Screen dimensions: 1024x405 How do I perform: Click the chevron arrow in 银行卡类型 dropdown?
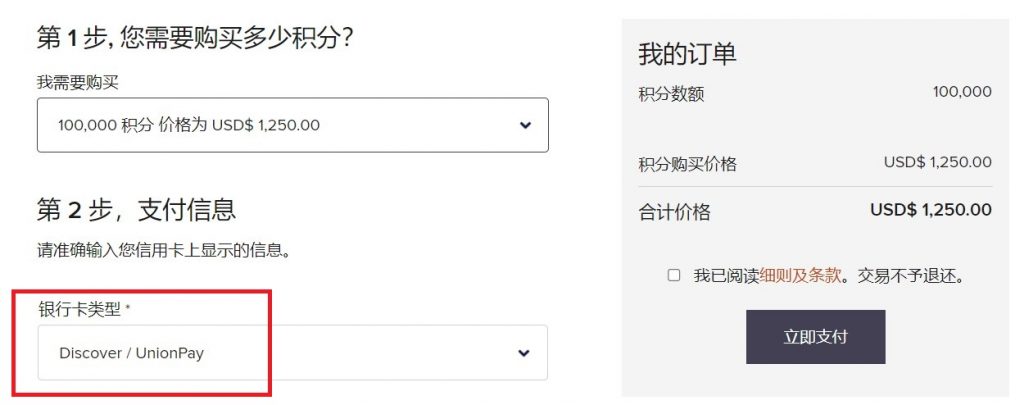[x=523, y=353]
